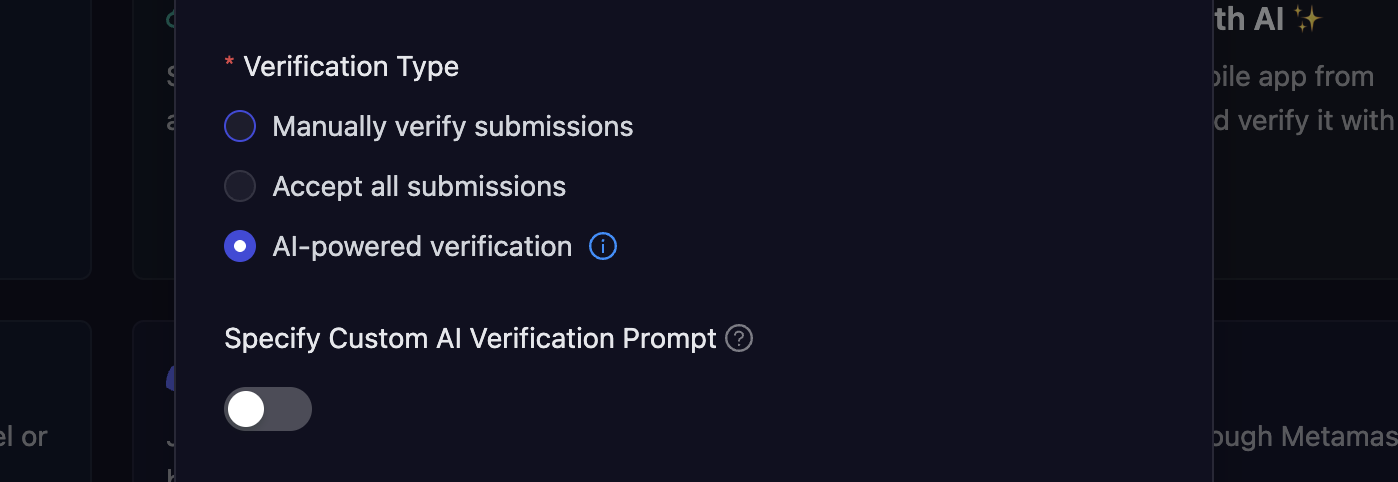Viewport: 1398px width, 482px height.
Task: Click the background card text ending 'or'
Action: tap(24, 437)
